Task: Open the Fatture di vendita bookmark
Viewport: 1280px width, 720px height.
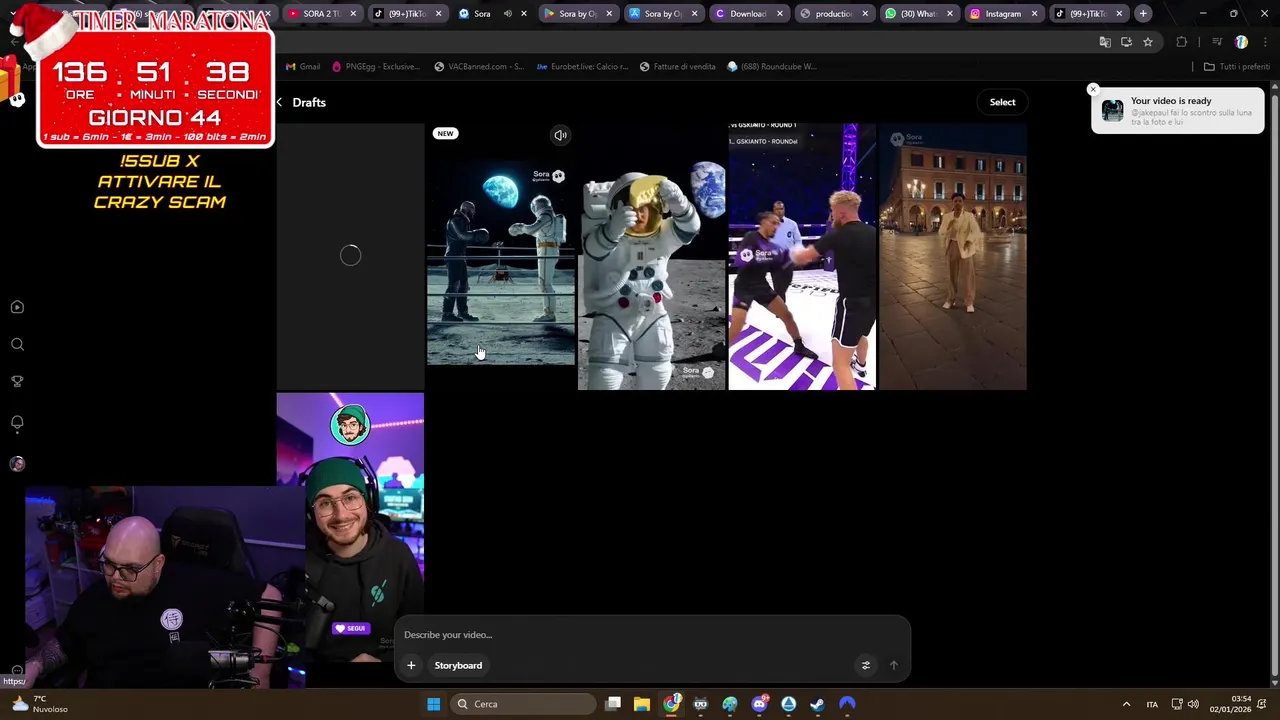Action: [x=678, y=67]
